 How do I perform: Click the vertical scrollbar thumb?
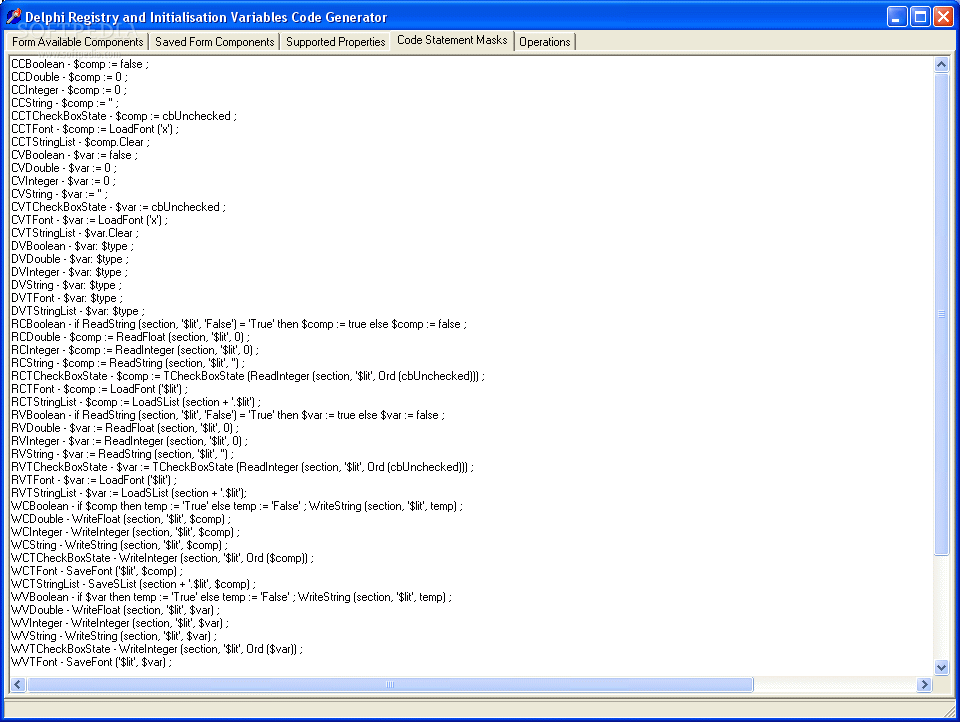click(x=941, y=314)
